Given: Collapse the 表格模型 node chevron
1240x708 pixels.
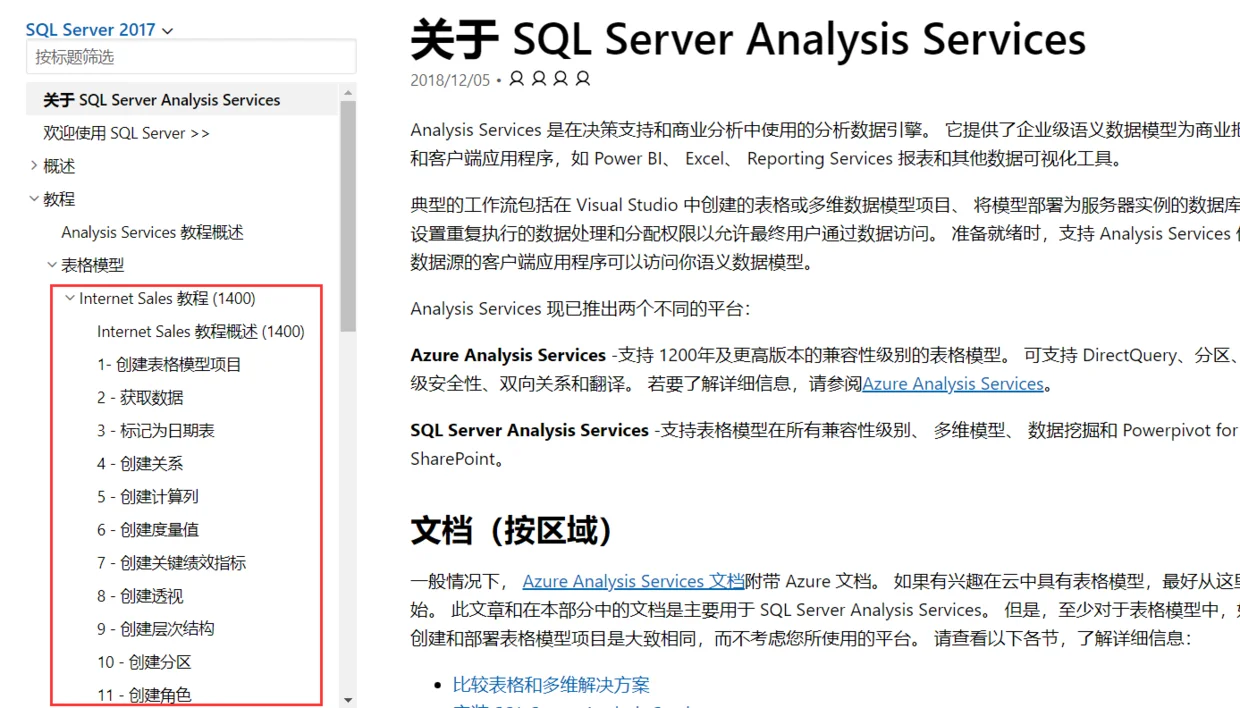Looking at the screenshot, I should click(x=52, y=265).
